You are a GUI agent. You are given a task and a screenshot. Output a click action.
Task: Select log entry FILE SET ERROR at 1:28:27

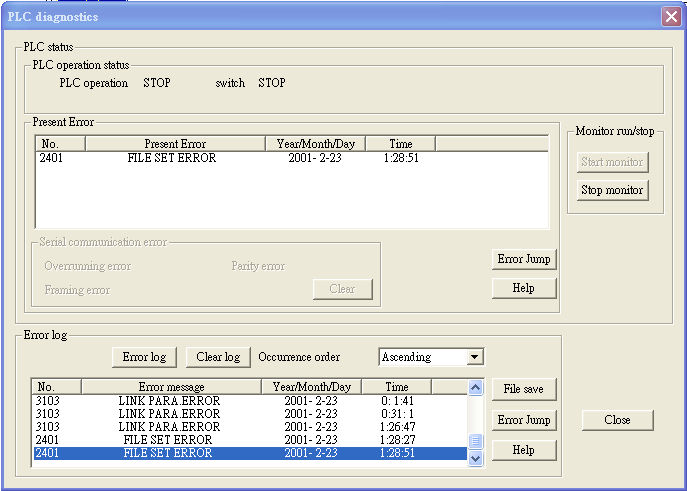point(170,440)
